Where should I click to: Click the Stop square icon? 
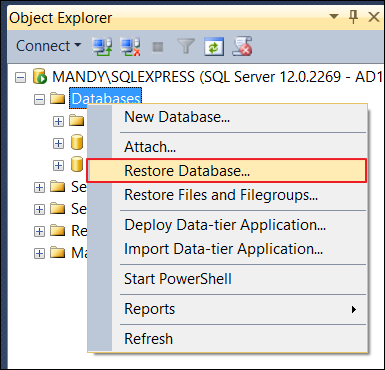click(x=158, y=47)
